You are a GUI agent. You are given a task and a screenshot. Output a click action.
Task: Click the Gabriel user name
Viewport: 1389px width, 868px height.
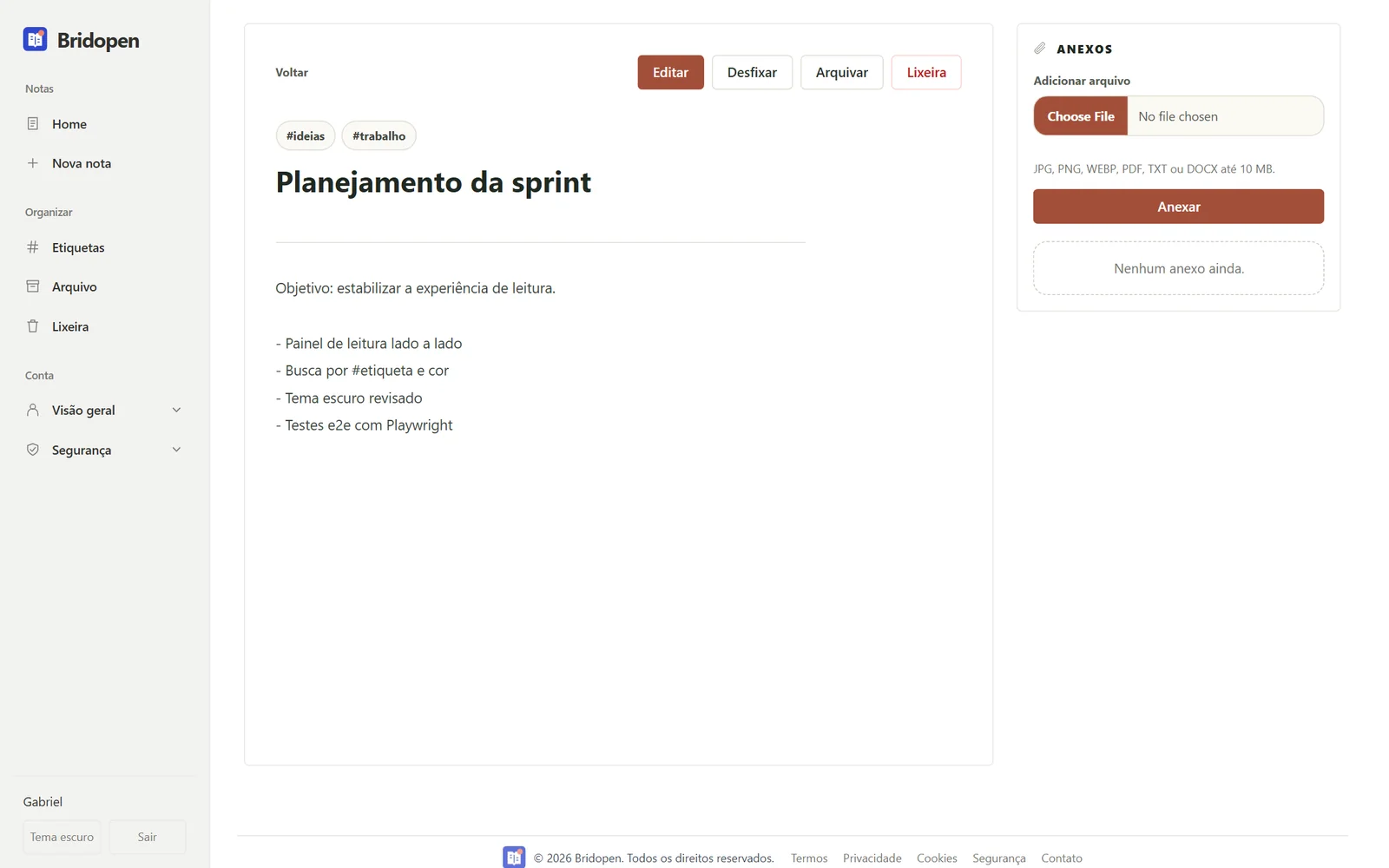(x=43, y=801)
